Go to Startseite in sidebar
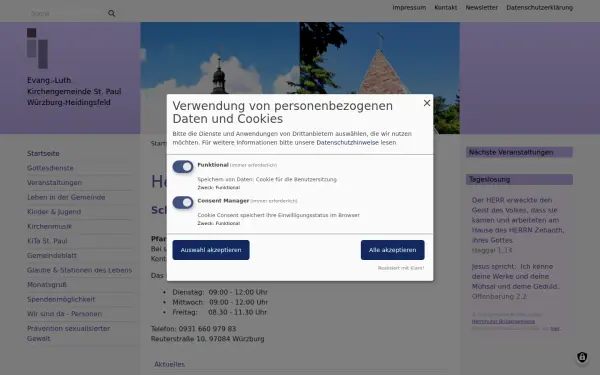Screen dimensions: 600x375 pyautogui.click(x=43, y=153)
